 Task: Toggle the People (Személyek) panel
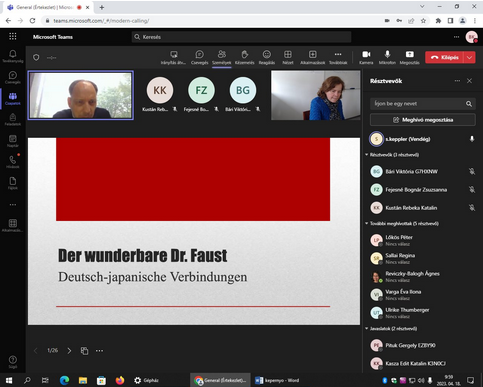point(222,57)
